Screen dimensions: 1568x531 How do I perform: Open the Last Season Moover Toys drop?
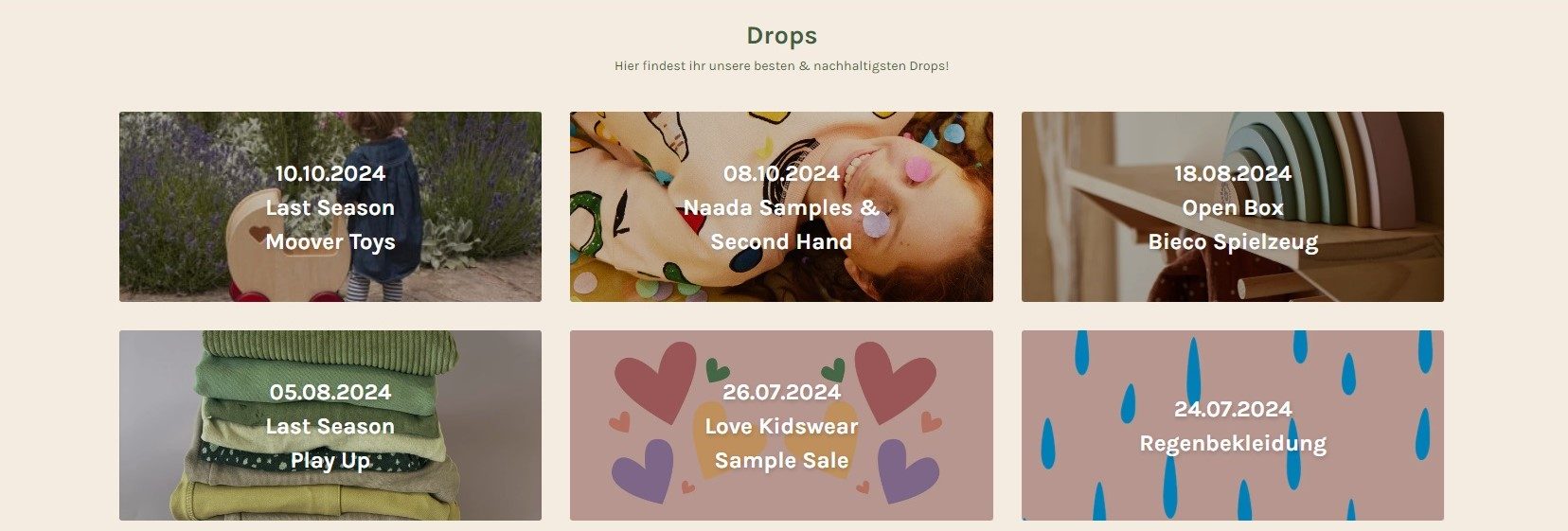coord(330,224)
